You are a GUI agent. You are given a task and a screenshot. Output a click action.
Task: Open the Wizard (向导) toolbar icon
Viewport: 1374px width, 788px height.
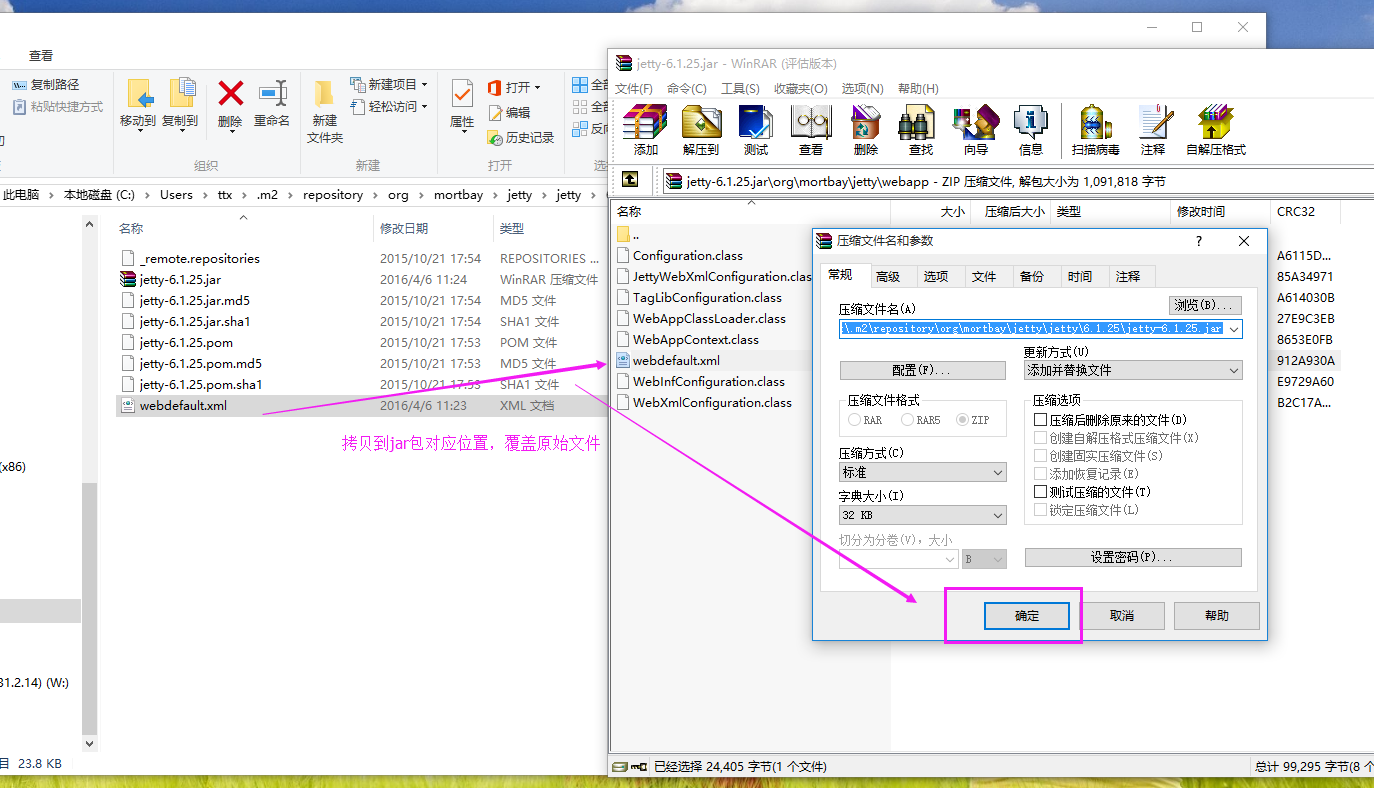(976, 123)
